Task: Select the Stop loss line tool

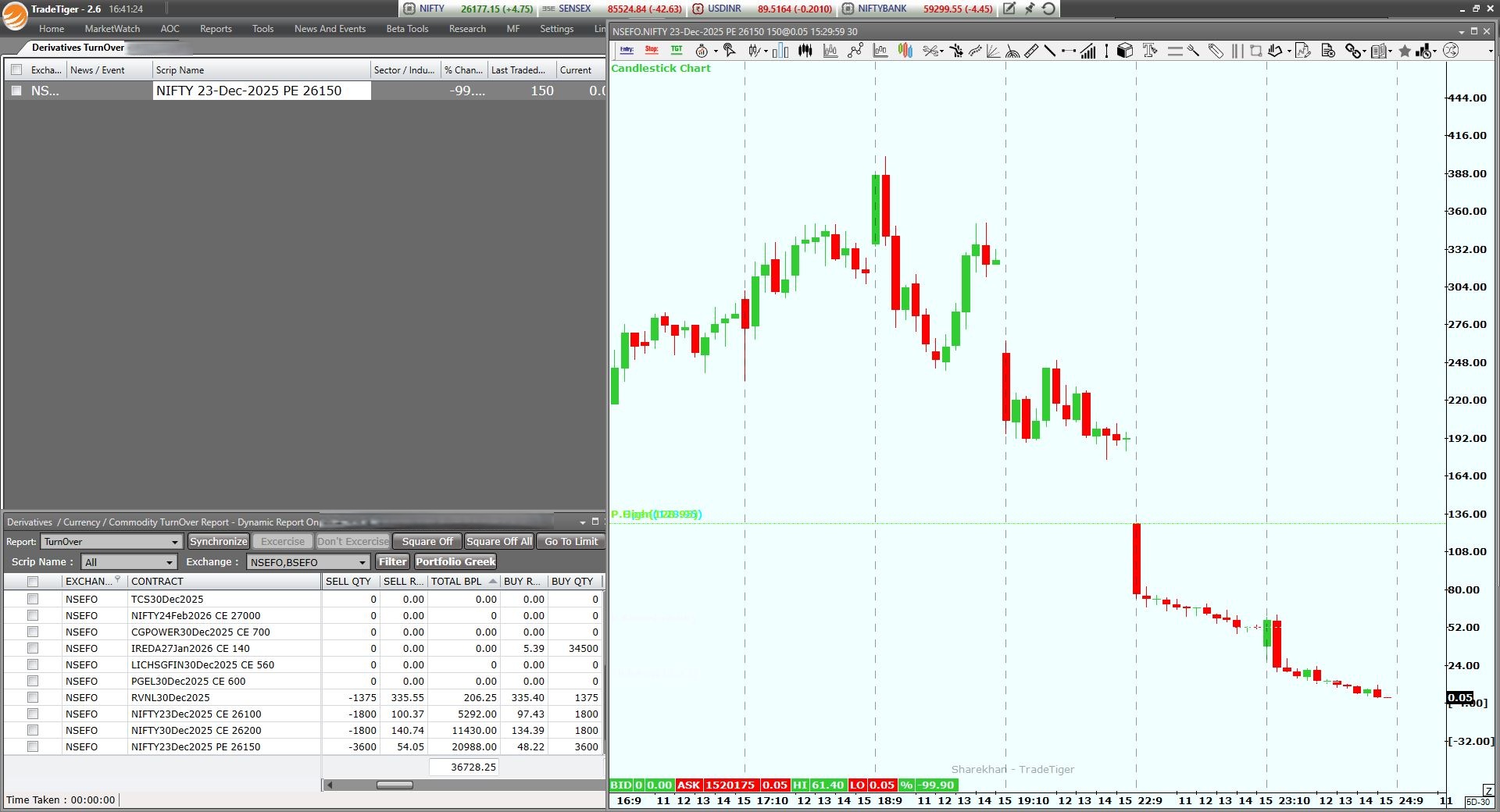Action: [652, 50]
